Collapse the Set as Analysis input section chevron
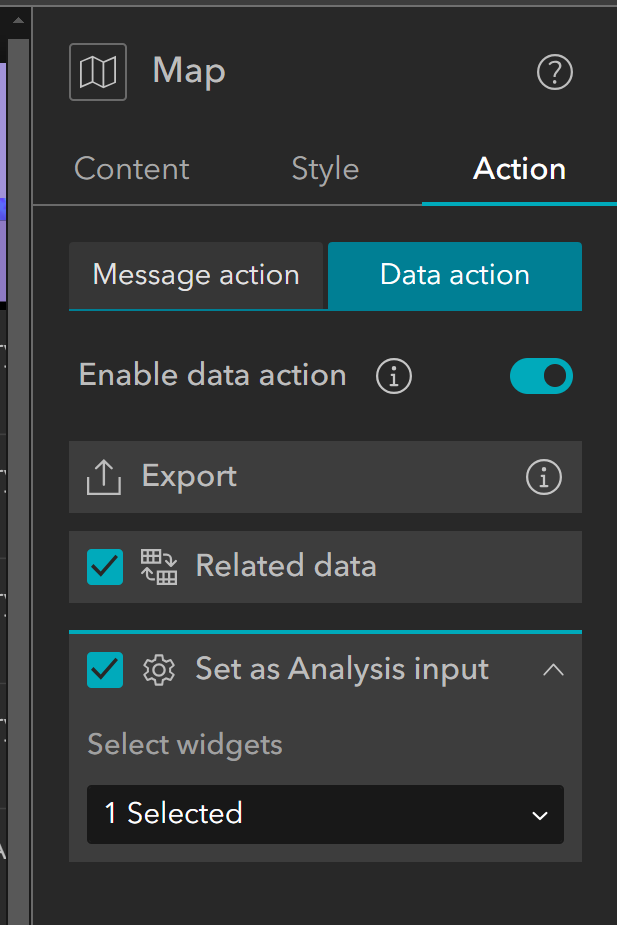The width and height of the screenshot is (617, 925). pyautogui.click(x=553, y=670)
